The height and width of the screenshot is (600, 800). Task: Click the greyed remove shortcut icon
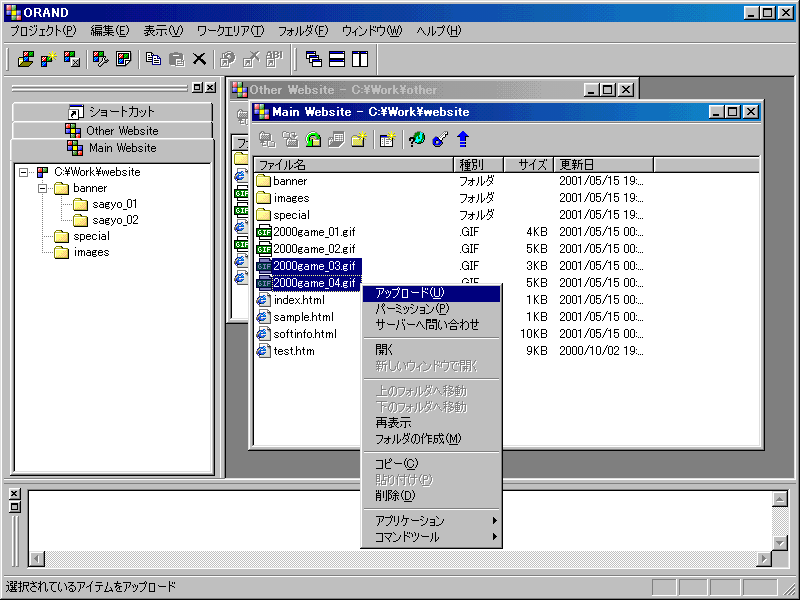point(251,59)
